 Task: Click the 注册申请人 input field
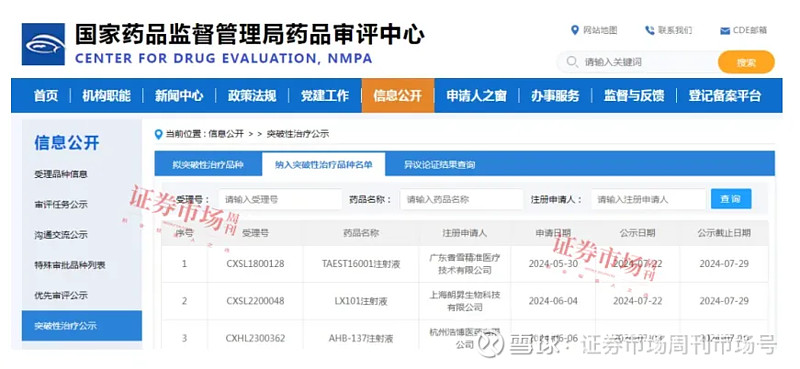click(x=648, y=200)
